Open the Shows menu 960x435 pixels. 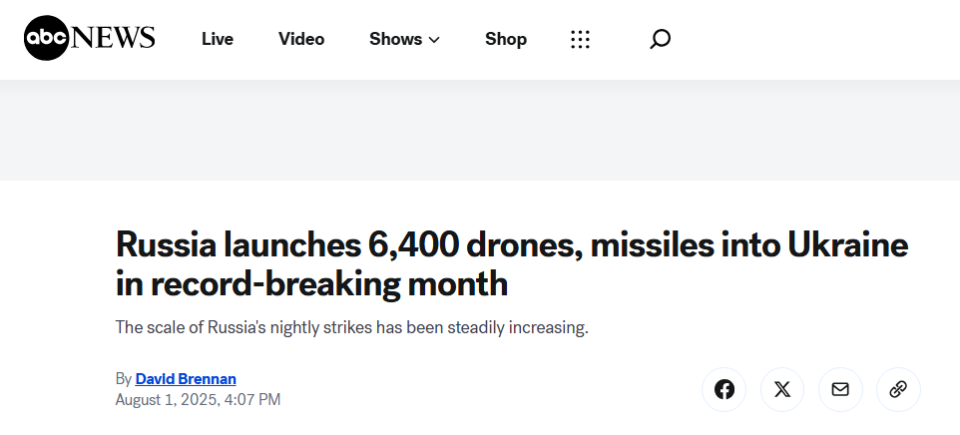point(405,39)
